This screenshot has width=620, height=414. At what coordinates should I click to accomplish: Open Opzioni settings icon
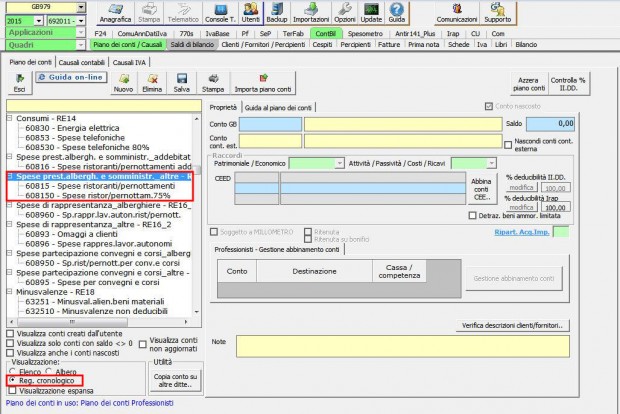(x=345, y=13)
